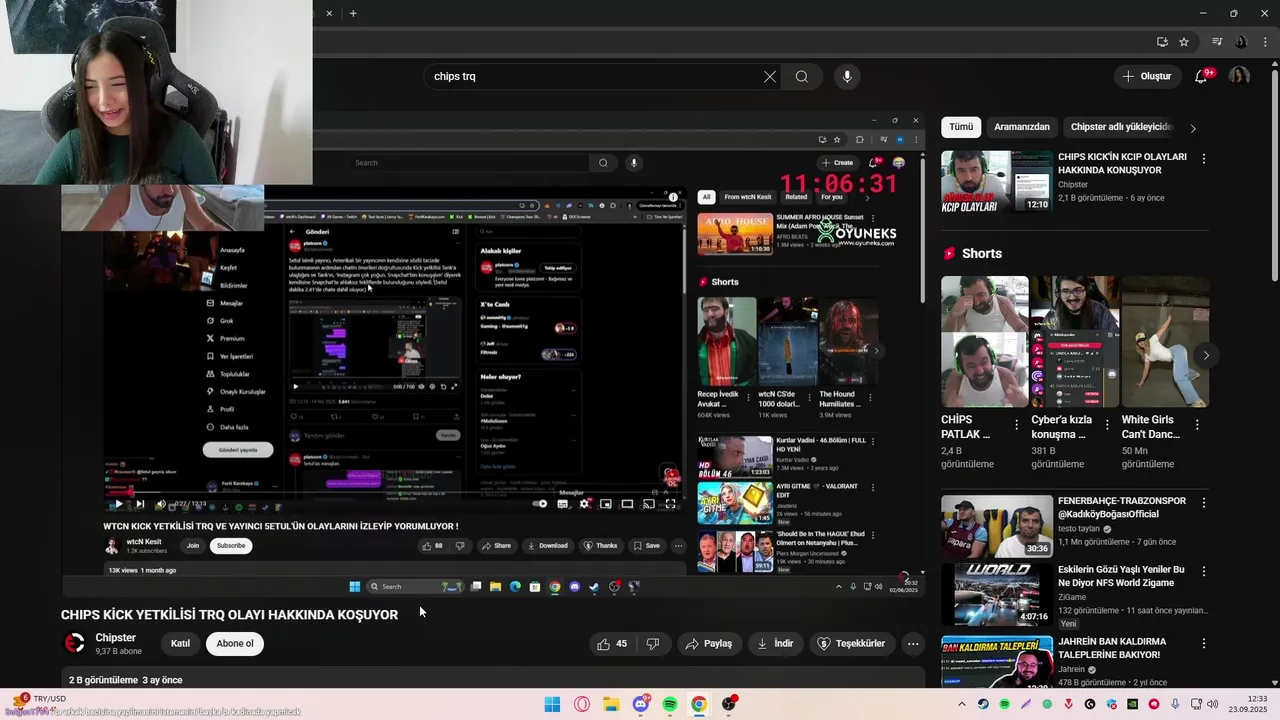Screen dimensions: 1280x720
Task: Open the YouTube account avatar menu
Action: (x=1239, y=76)
